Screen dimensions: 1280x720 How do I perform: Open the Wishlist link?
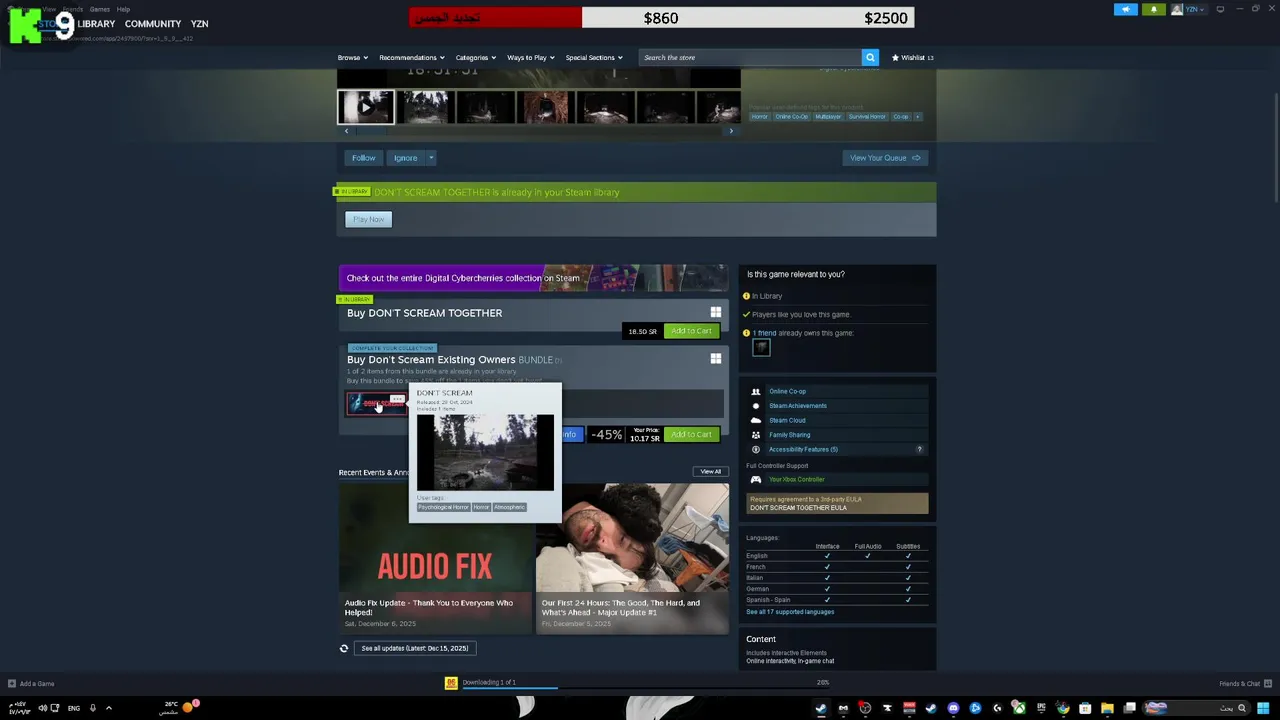[x=913, y=57]
